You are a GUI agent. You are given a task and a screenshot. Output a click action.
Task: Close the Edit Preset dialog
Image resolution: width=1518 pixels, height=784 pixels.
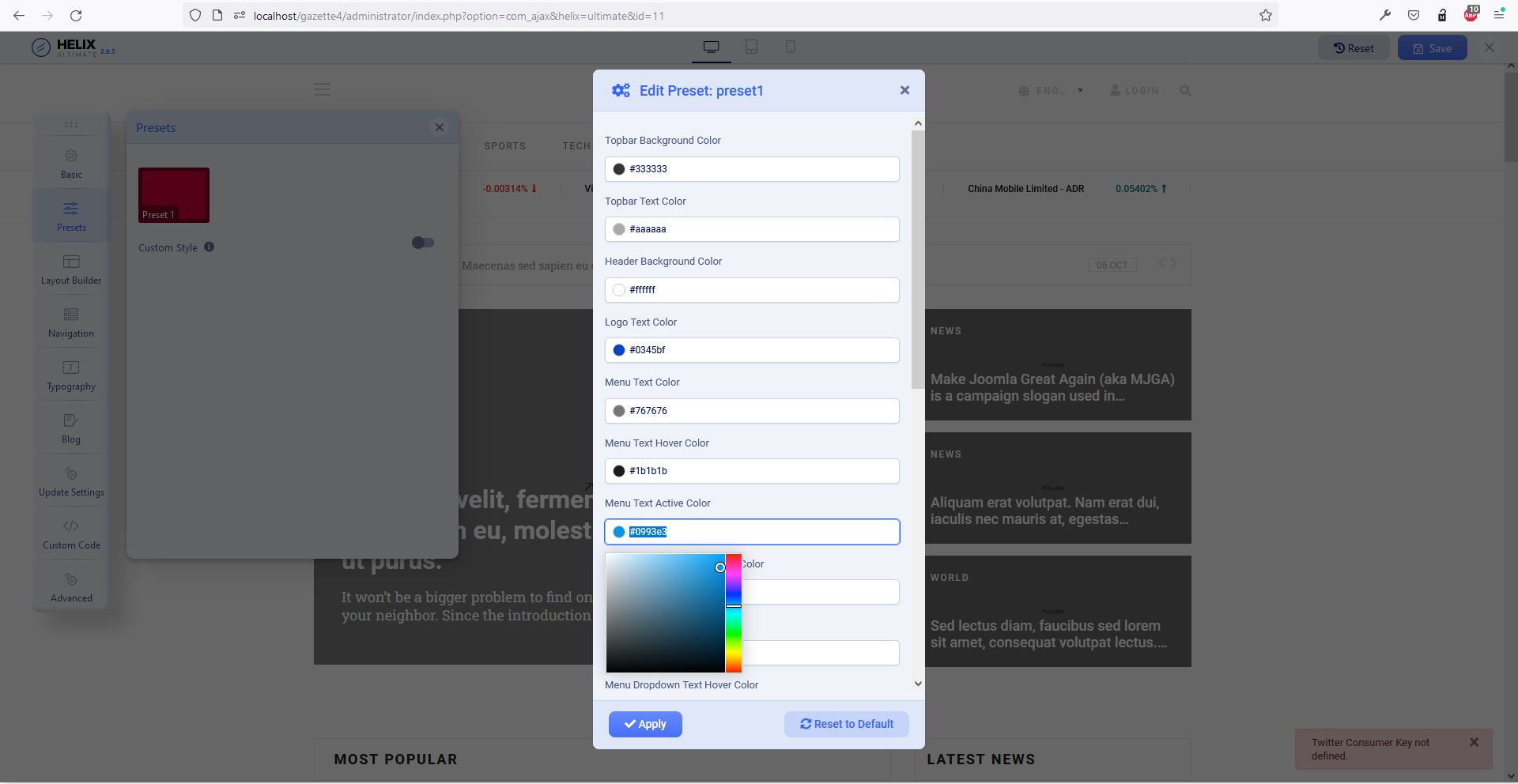[x=904, y=90]
